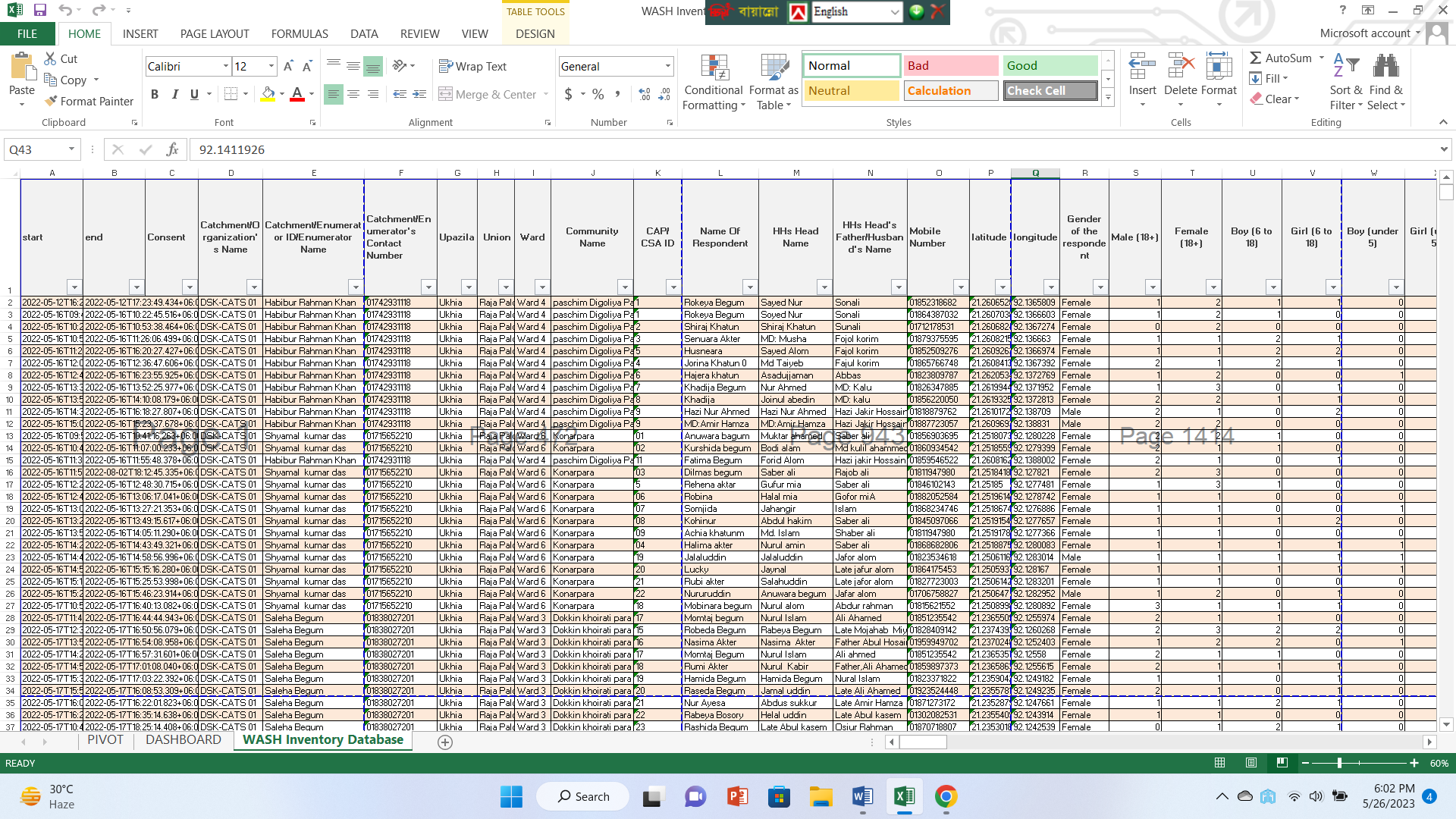Open the Upazila column filter dropdown

tap(468, 287)
